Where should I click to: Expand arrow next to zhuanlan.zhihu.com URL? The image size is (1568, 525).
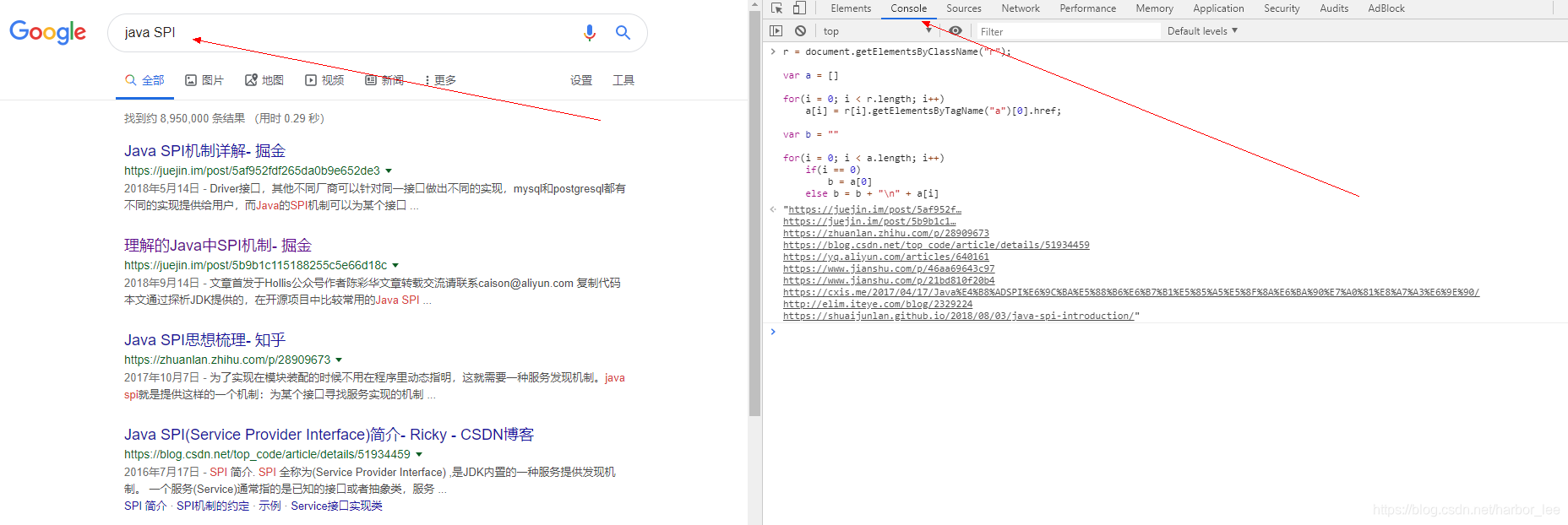tap(339, 360)
